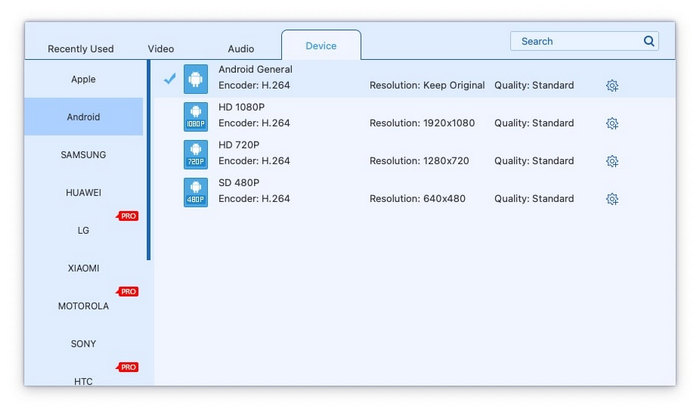The height and width of the screenshot is (413, 700).
Task: Select SAMSUNG in the device list
Action: 84,155
